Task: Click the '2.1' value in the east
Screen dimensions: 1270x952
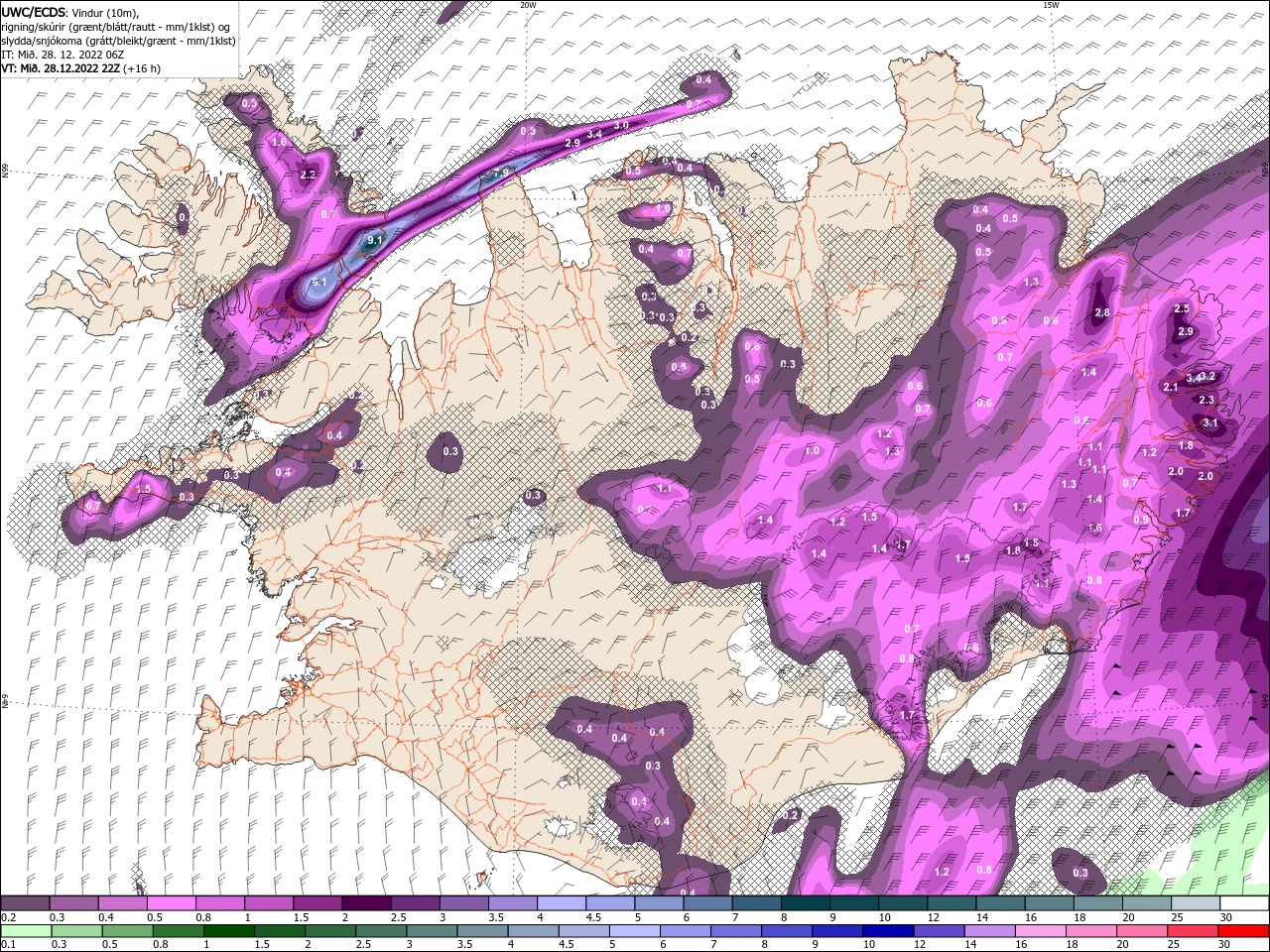Action: [x=1171, y=387]
